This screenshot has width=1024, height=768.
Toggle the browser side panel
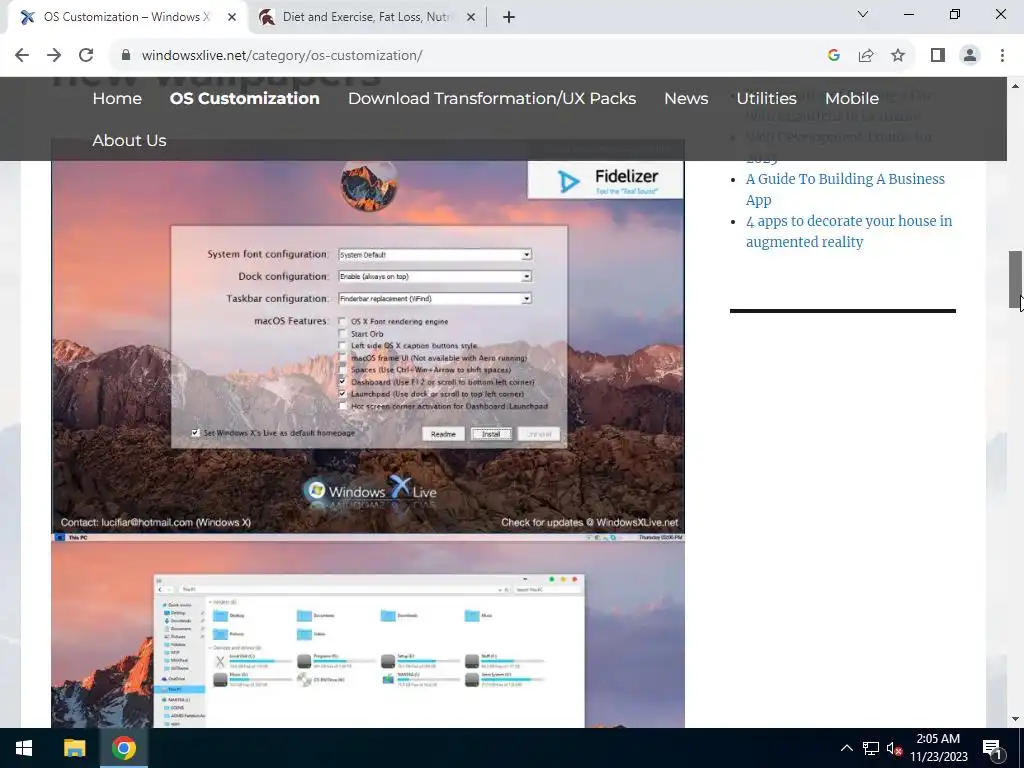click(x=938, y=56)
